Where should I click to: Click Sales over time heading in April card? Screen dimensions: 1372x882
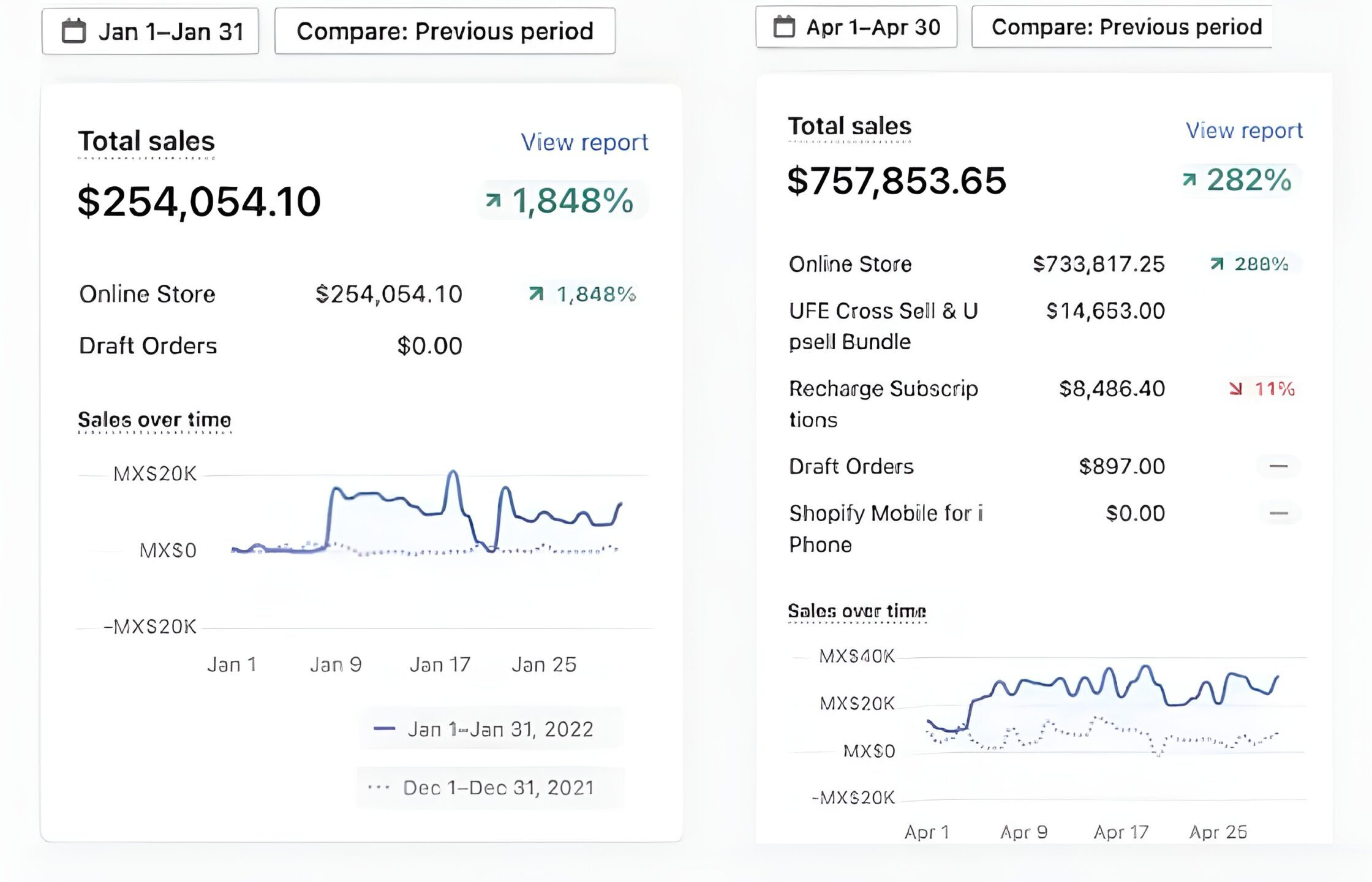[x=856, y=611]
